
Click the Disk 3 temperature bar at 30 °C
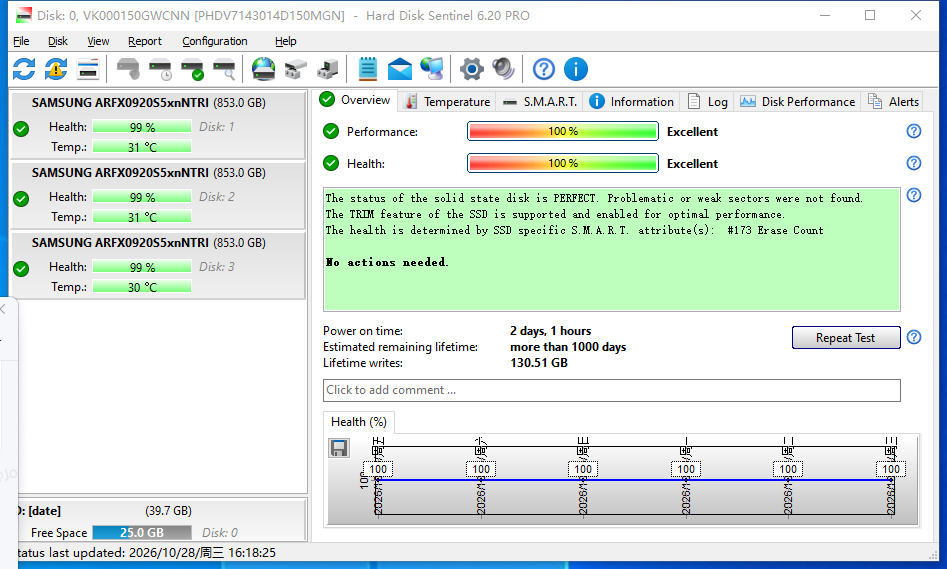coord(142,287)
